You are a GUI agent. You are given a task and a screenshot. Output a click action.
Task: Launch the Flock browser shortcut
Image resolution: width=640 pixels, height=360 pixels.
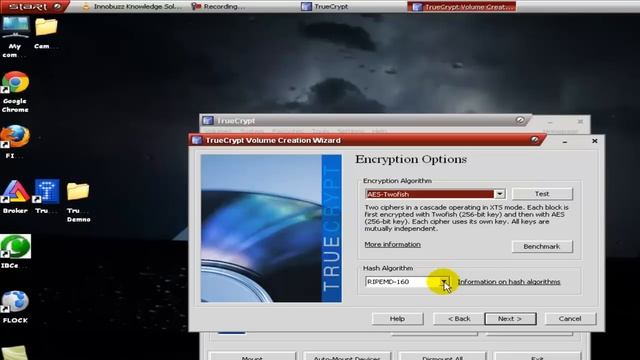(15, 307)
